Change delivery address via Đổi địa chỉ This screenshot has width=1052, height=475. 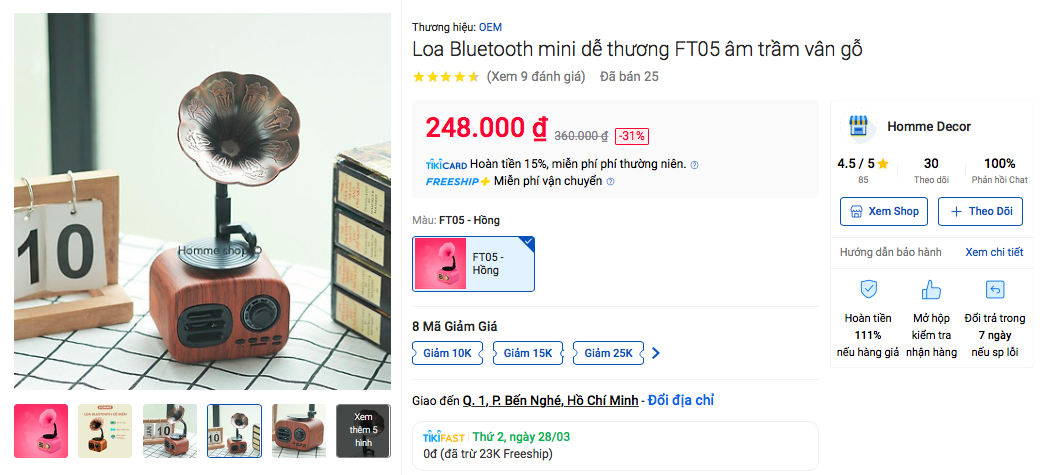pos(681,401)
